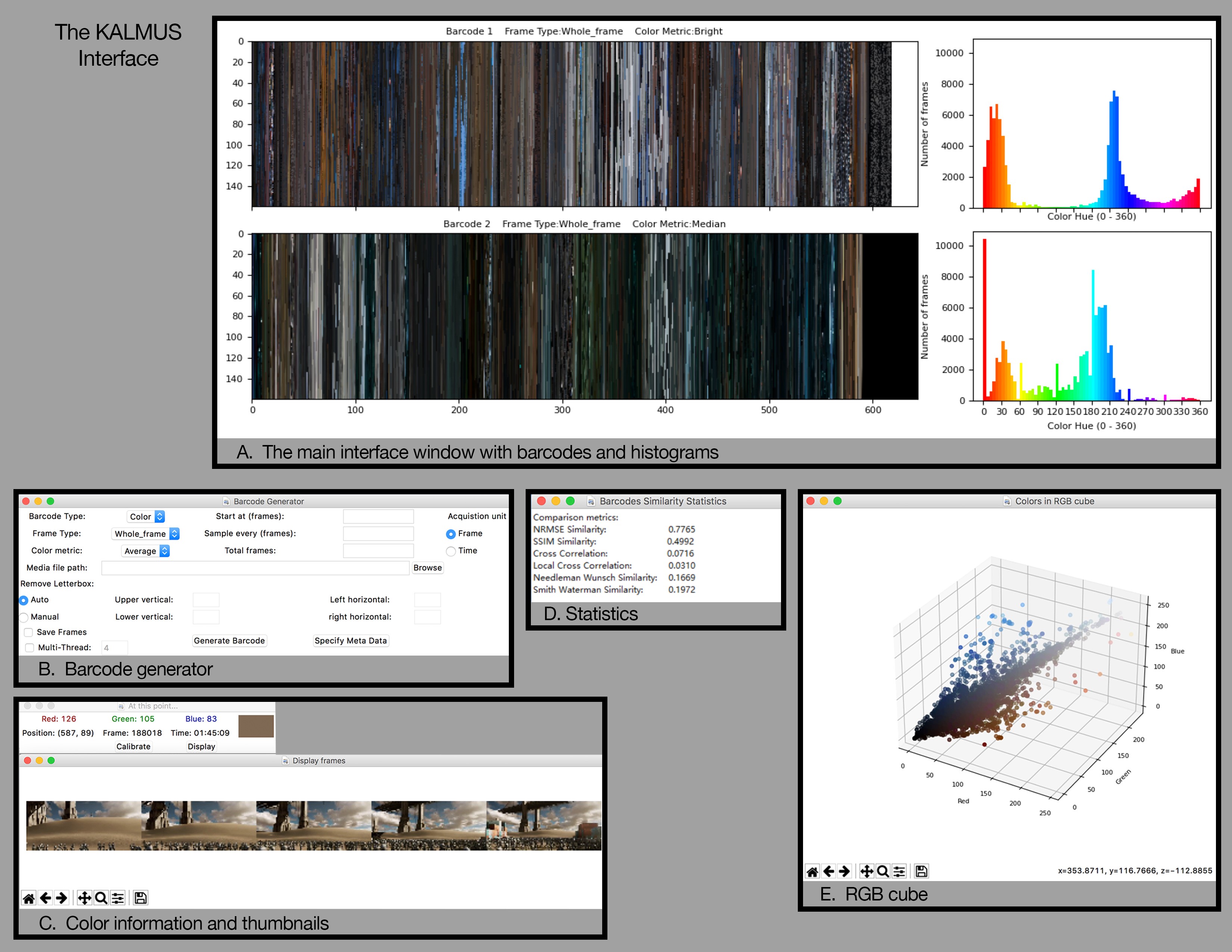
Task: Select Time acquisition unit radio button
Action: 451,551
